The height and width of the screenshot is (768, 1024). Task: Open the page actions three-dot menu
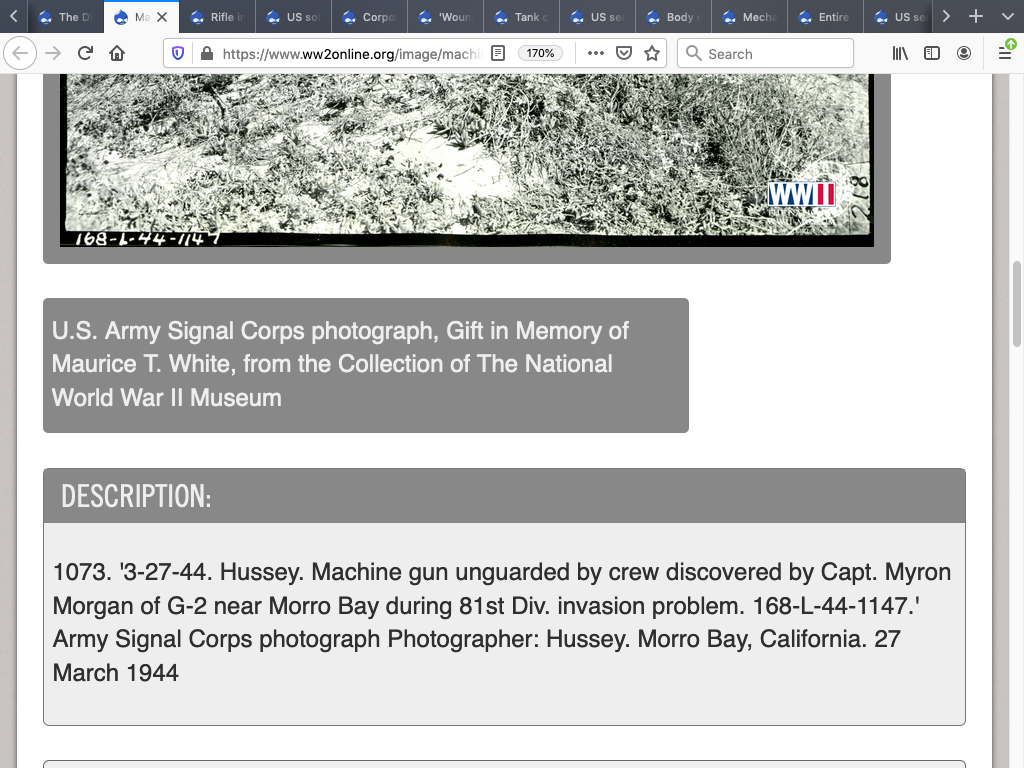(596, 53)
